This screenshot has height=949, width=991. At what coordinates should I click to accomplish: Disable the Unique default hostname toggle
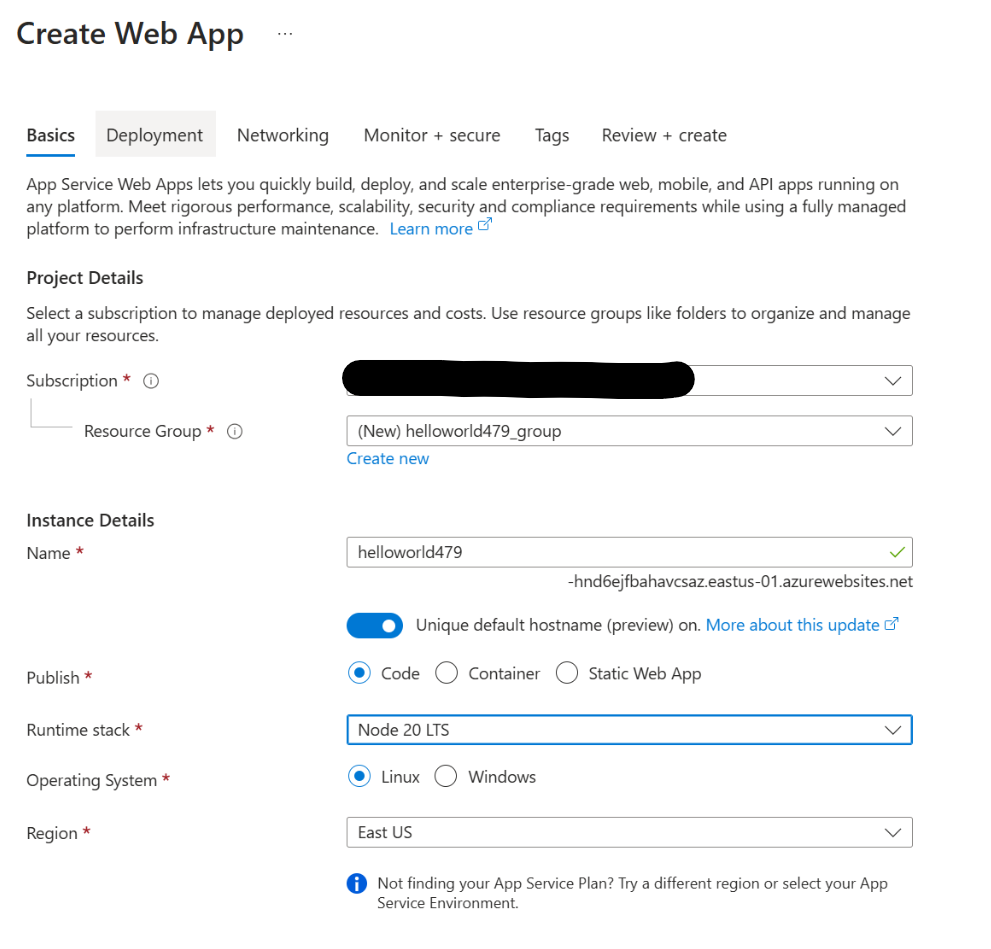tap(375, 625)
